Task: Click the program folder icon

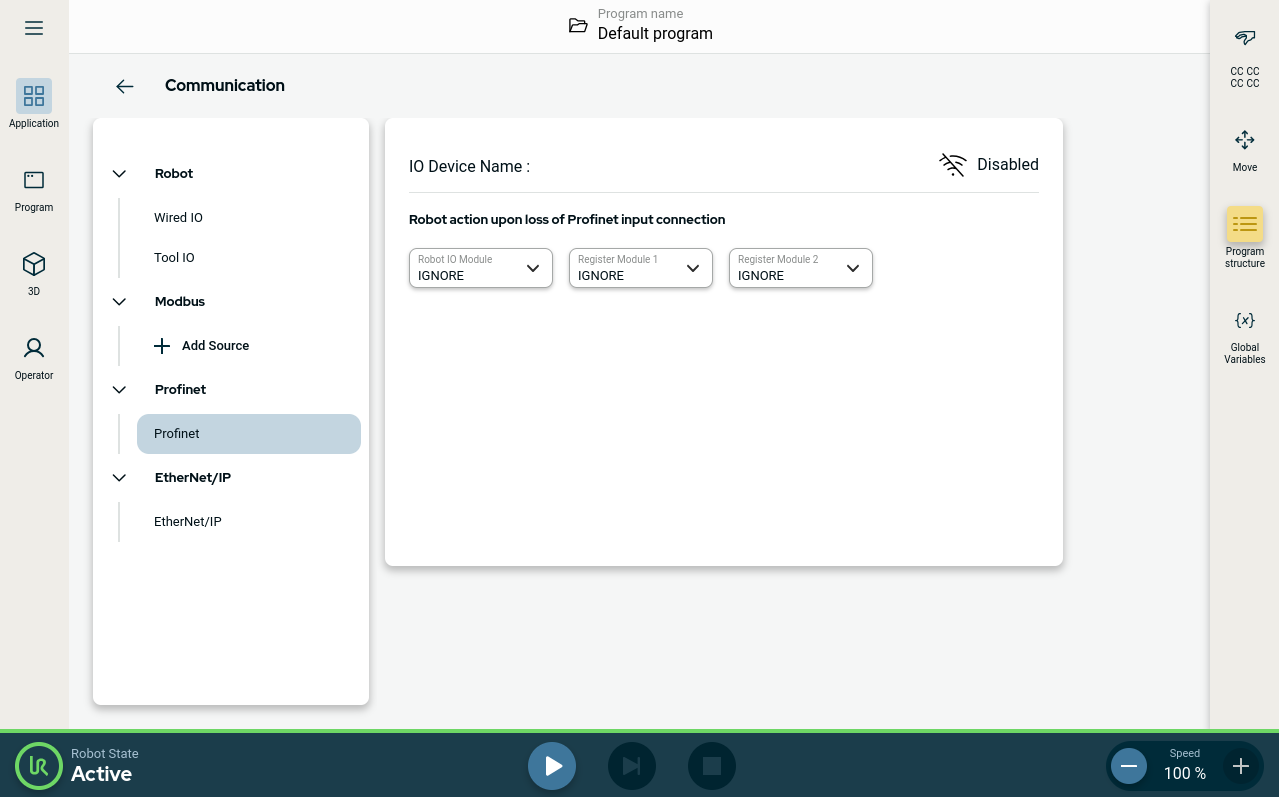Action: (x=578, y=25)
